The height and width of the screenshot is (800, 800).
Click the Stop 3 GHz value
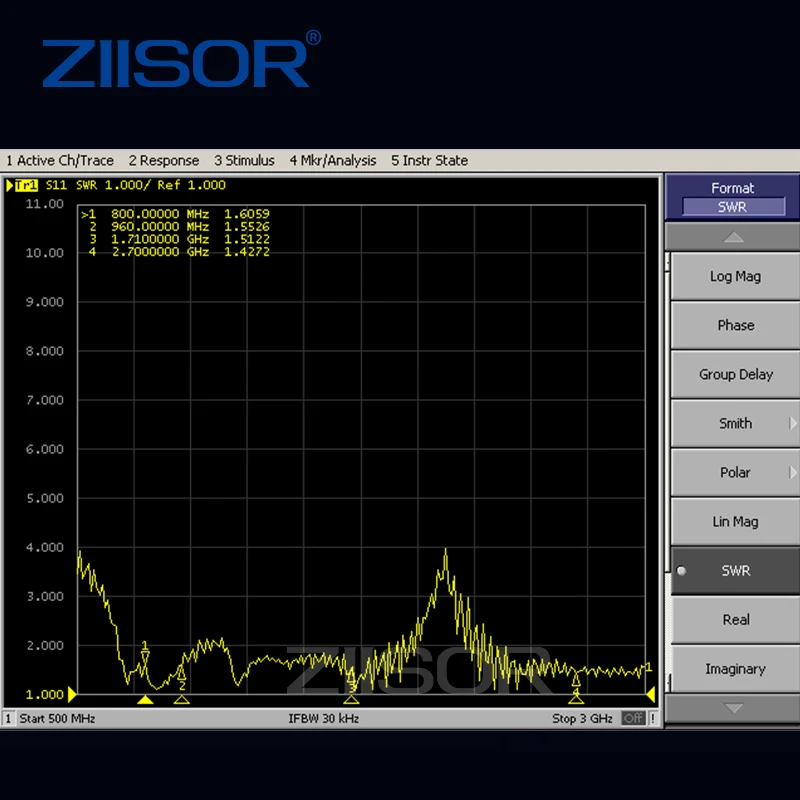click(582, 718)
